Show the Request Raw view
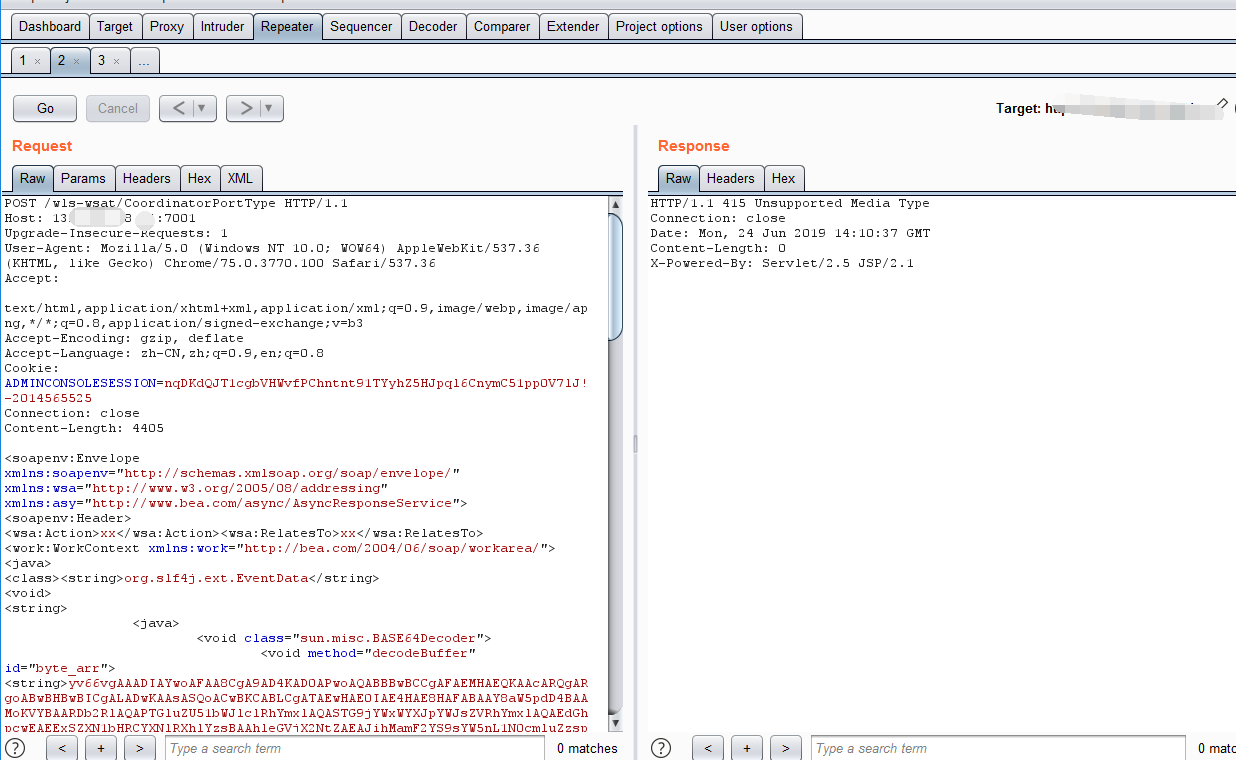This screenshot has width=1236, height=760. tap(33, 178)
